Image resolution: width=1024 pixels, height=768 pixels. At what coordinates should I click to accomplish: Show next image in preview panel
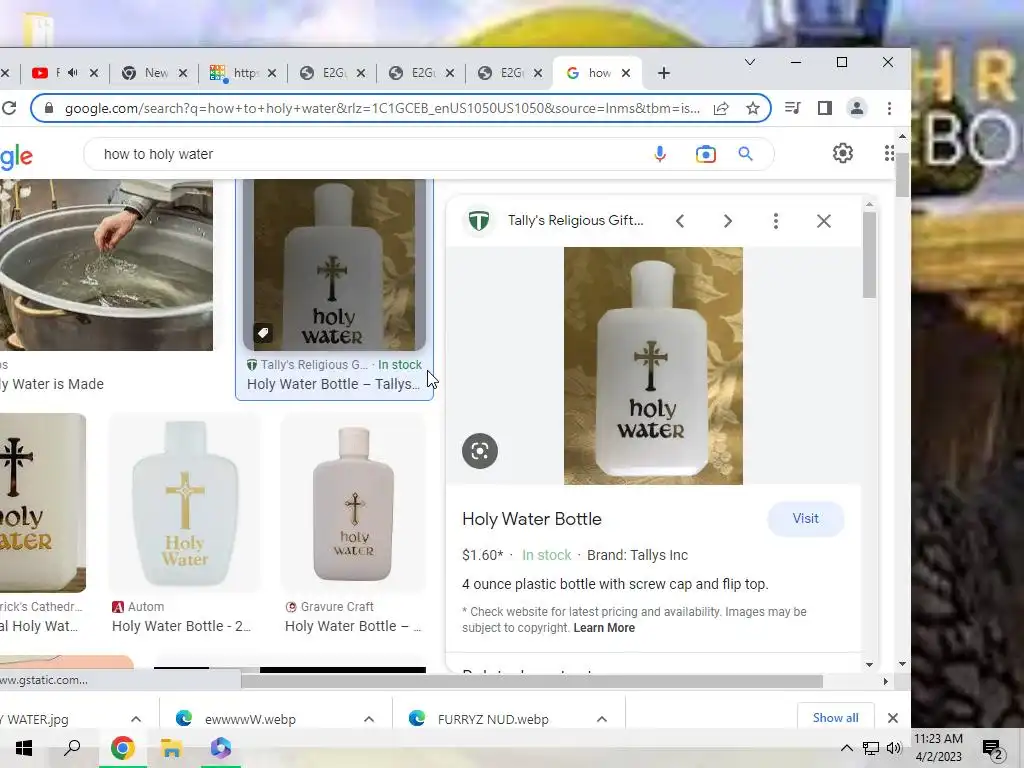[x=728, y=221]
